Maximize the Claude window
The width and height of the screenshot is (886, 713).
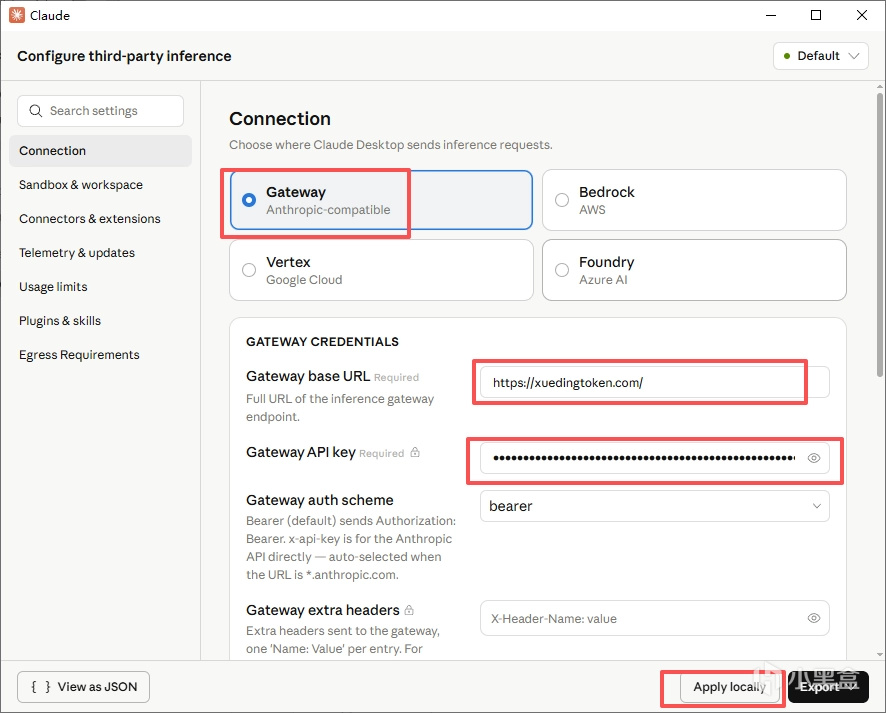pyautogui.click(x=816, y=15)
